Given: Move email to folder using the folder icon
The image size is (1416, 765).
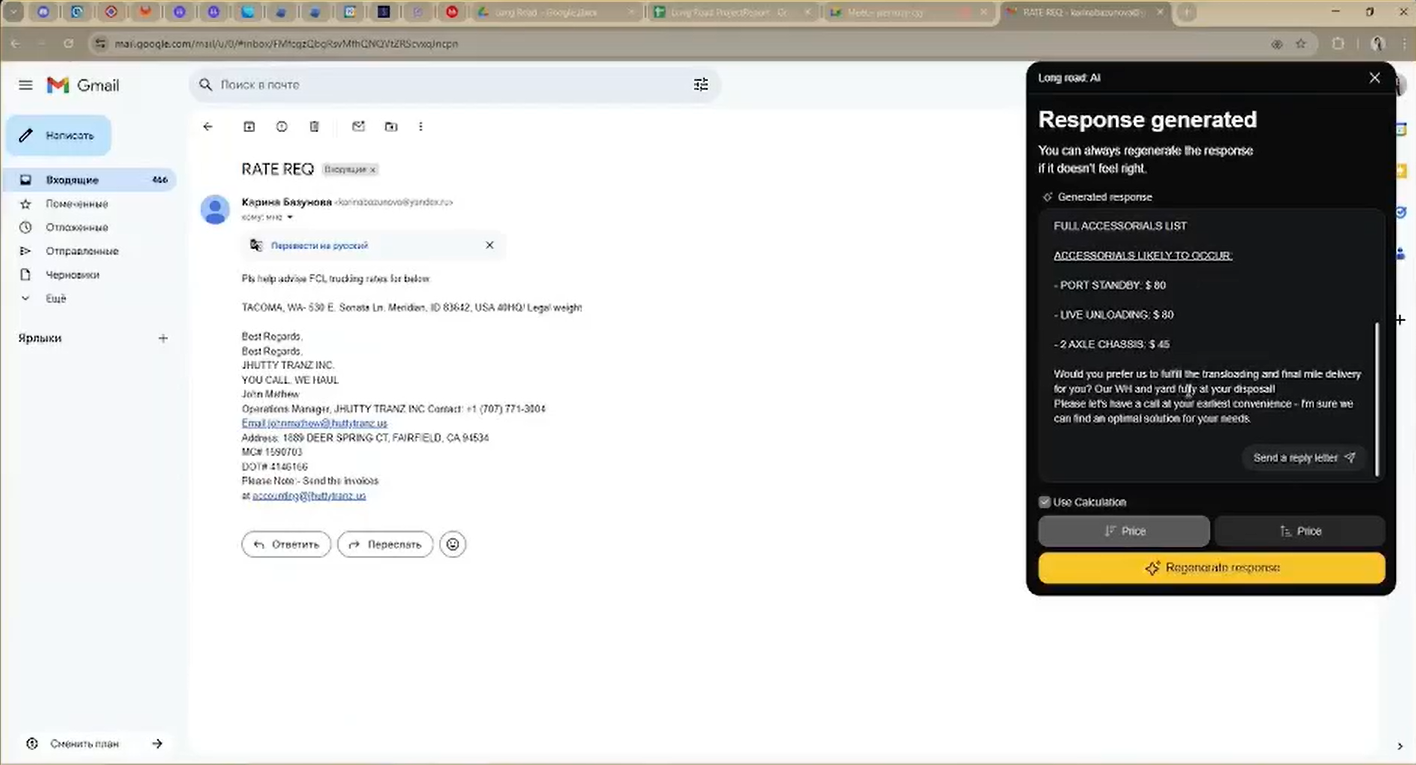Looking at the screenshot, I should click(x=391, y=127).
